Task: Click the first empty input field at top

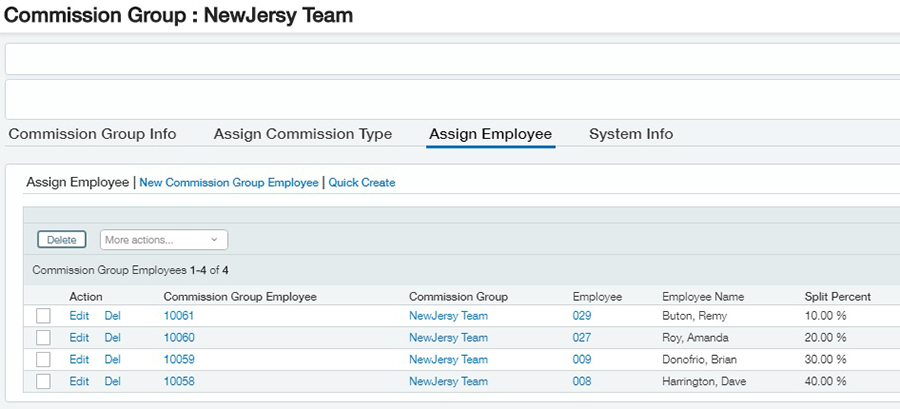Action: [x=450, y=59]
